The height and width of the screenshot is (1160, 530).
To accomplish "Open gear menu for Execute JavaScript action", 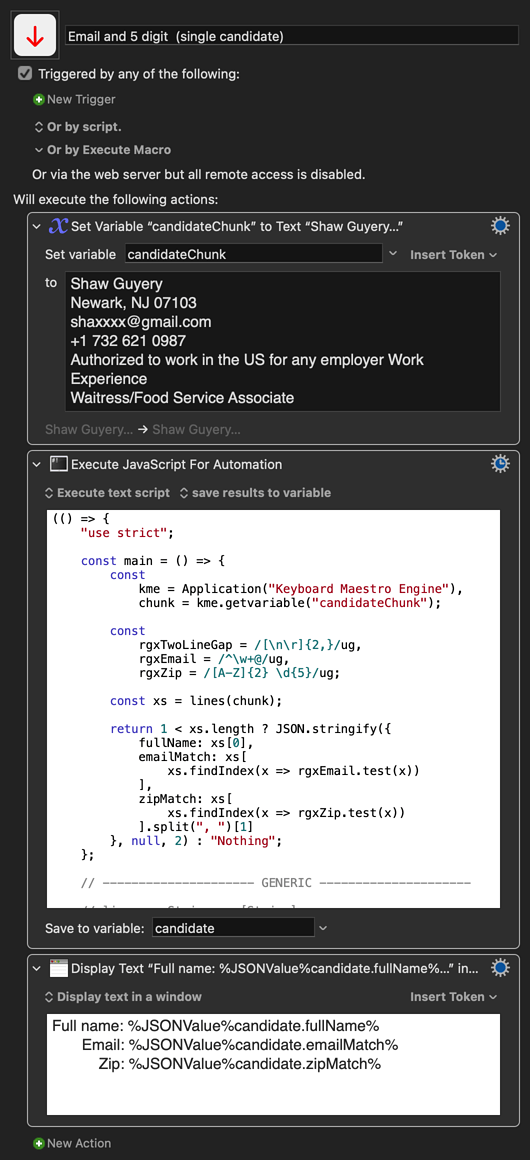I will click(500, 464).
